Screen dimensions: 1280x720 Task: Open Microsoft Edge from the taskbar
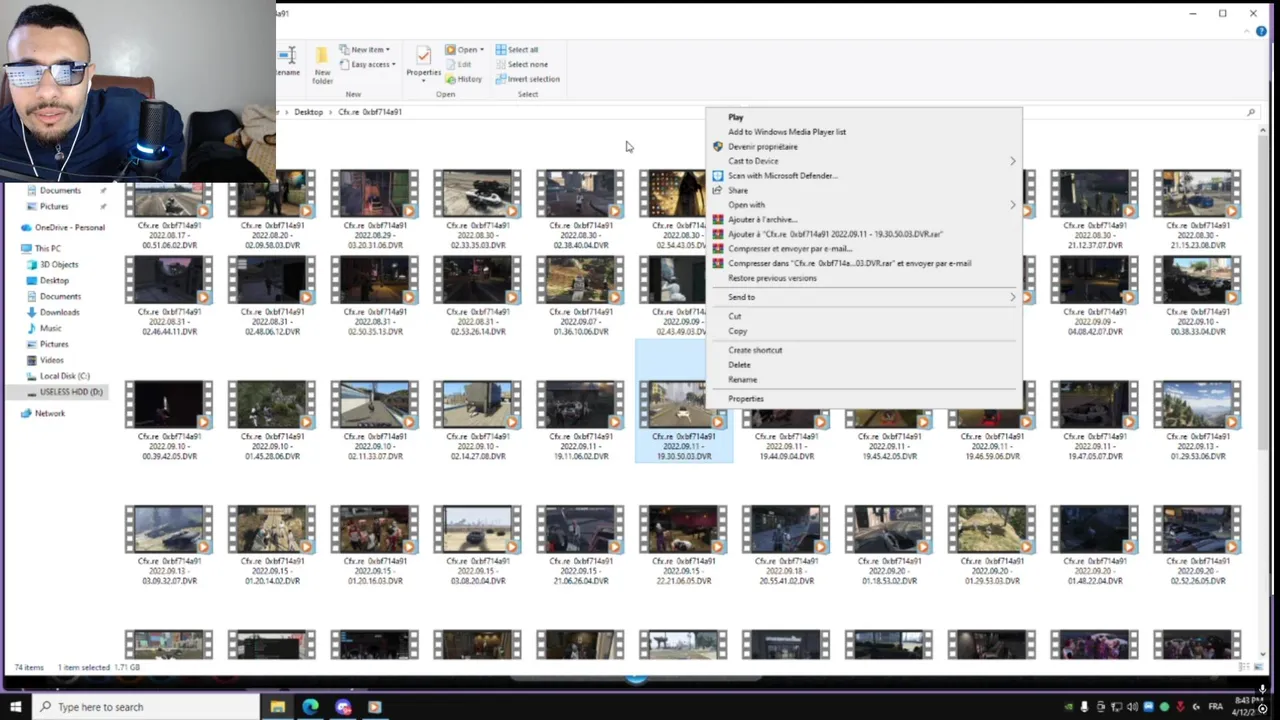310,707
